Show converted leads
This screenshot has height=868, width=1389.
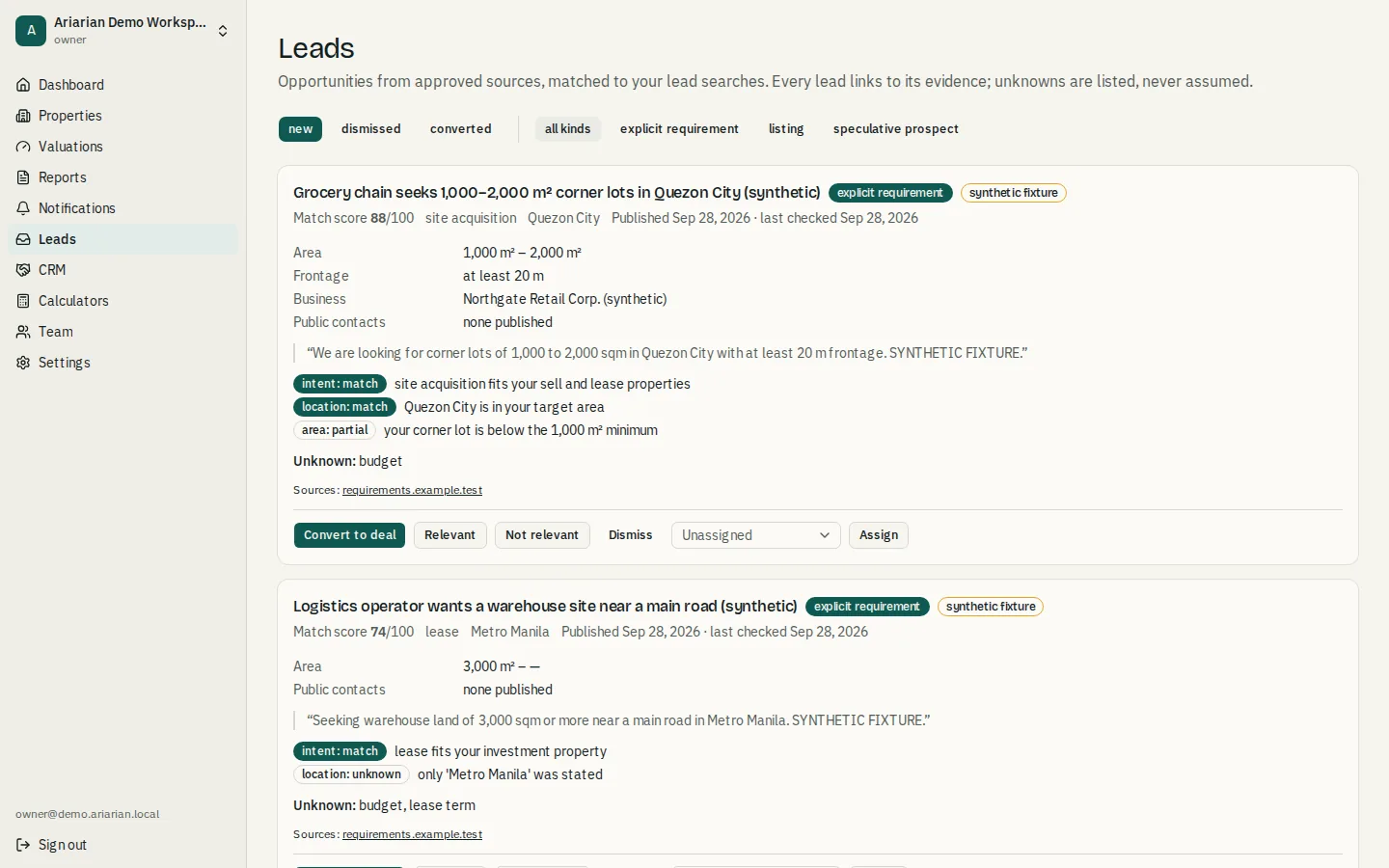461,129
